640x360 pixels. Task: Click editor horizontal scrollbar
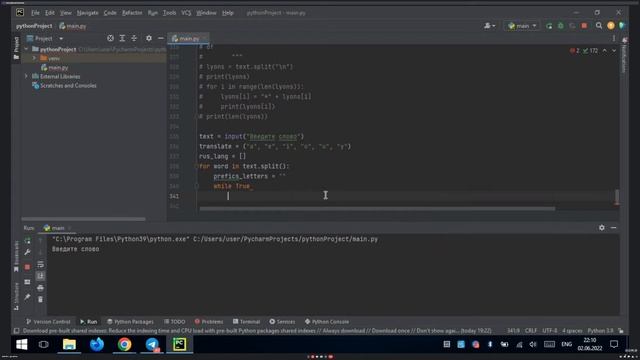tap(377, 209)
